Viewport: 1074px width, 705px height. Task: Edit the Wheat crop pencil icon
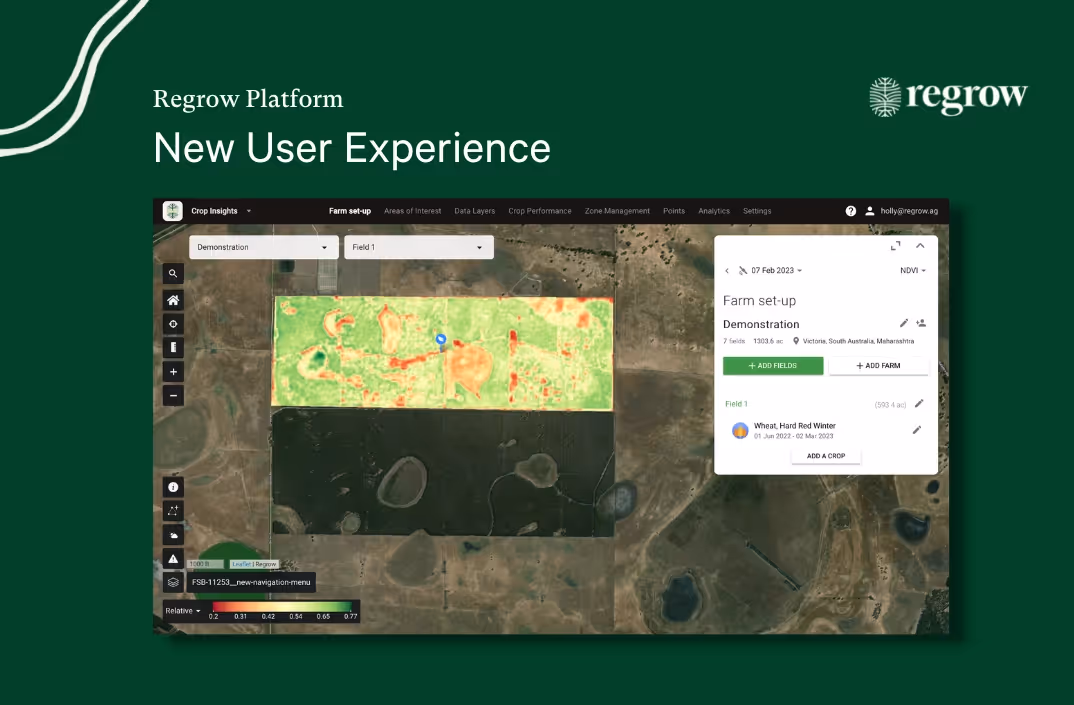916,430
